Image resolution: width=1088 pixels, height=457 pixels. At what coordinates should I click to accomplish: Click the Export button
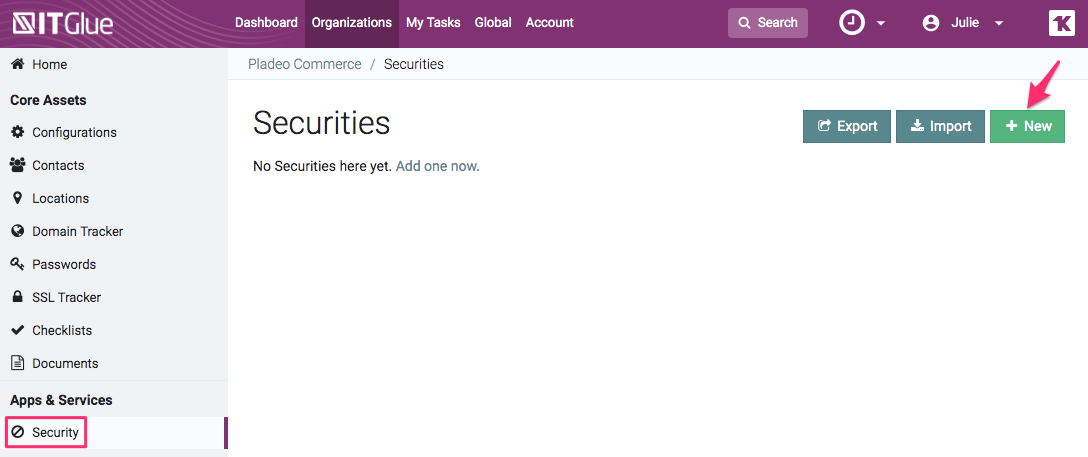[846, 126]
